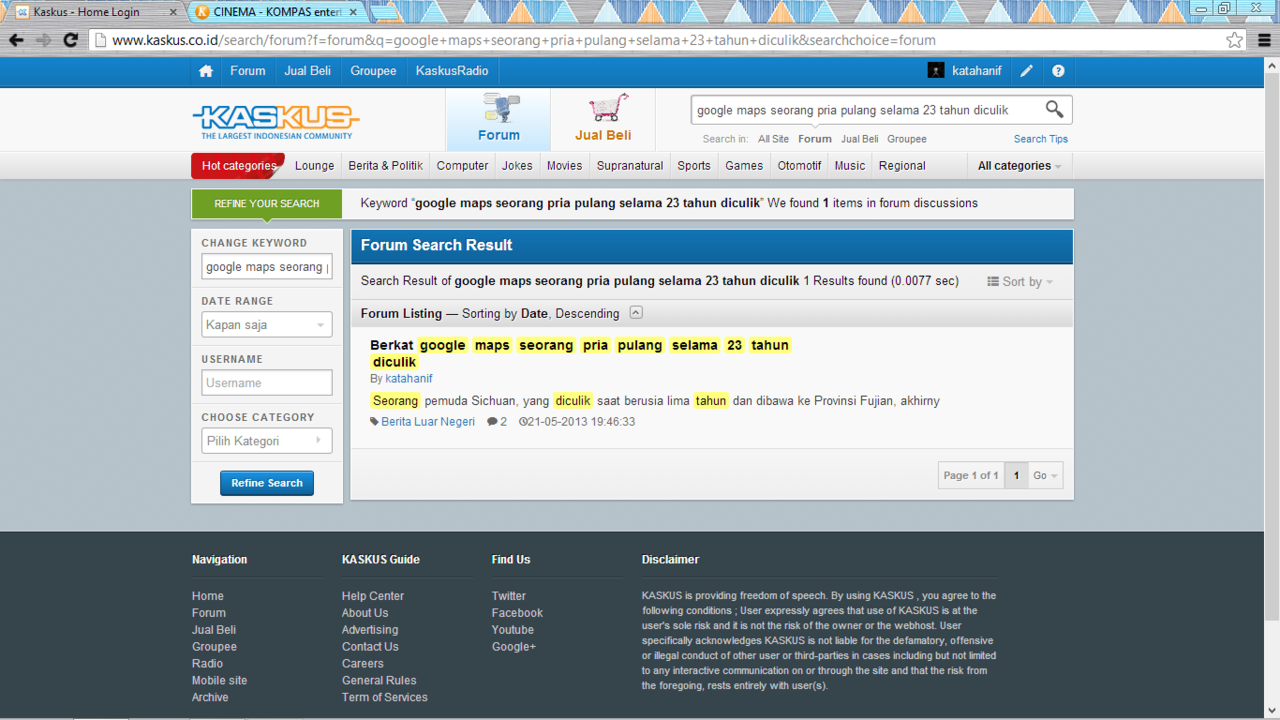The image size is (1280, 720).
Task: Click browser back arrow
Action: [16, 40]
